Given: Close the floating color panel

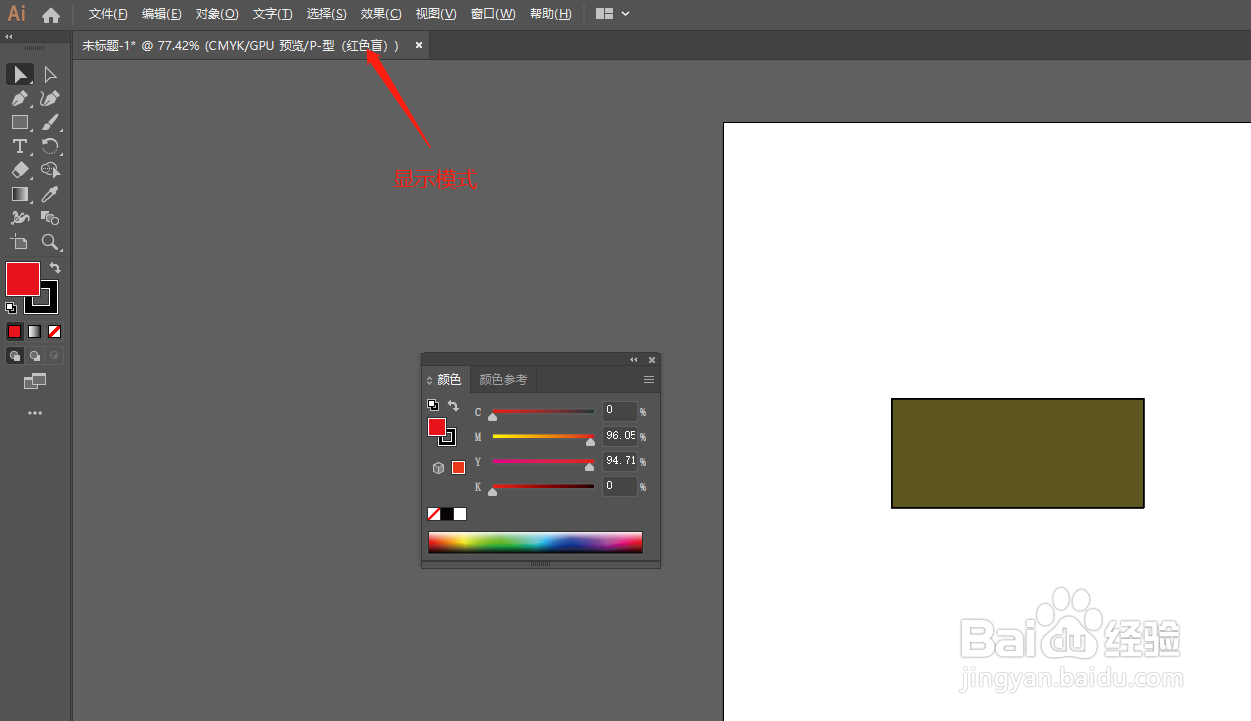Looking at the screenshot, I should [652, 359].
